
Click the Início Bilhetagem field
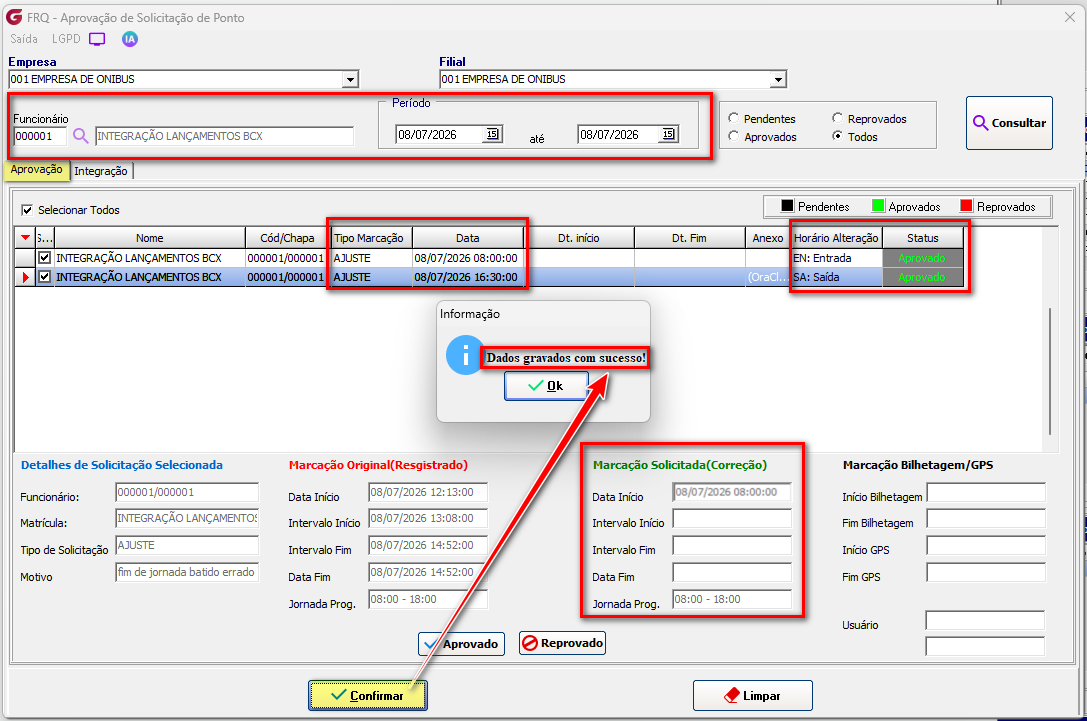986,493
